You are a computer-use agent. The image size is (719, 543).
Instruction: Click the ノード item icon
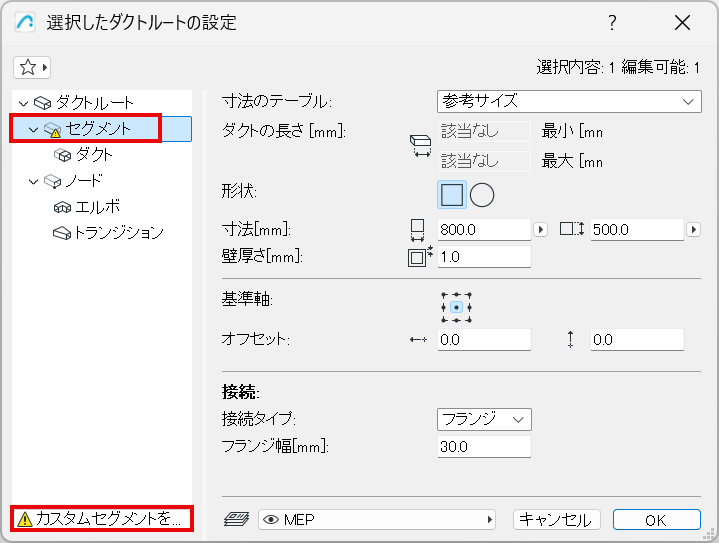pyautogui.click(x=52, y=181)
